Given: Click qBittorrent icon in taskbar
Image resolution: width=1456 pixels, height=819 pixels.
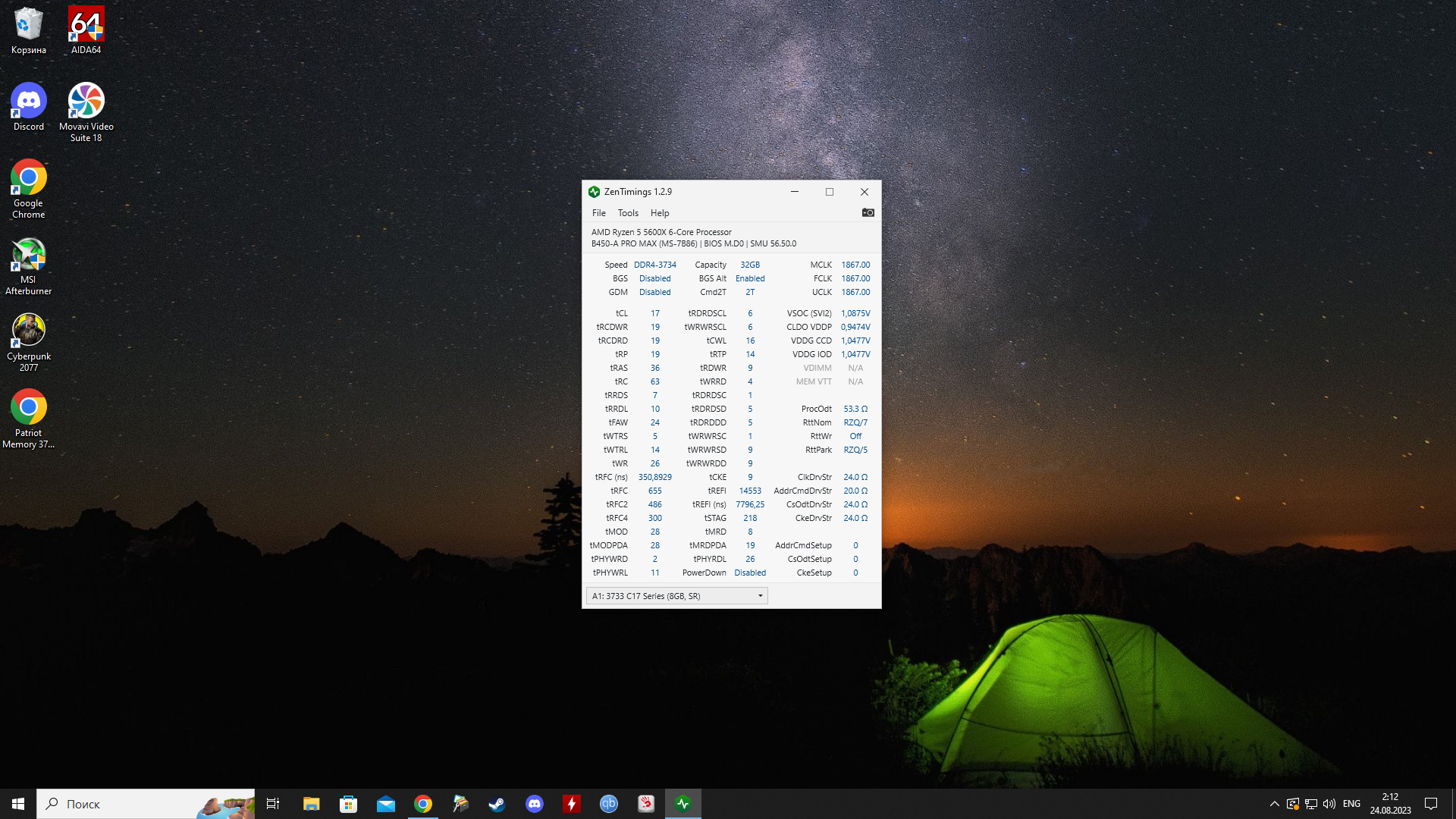Looking at the screenshot, I should 609,804.
